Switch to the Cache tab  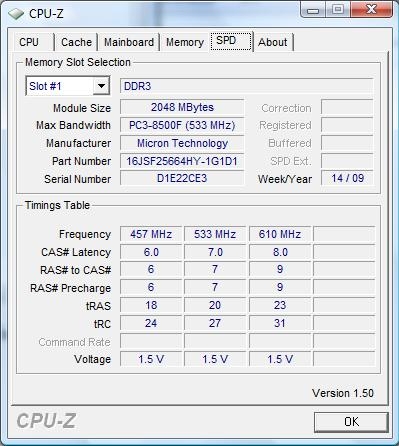click(x=76, y=42)
